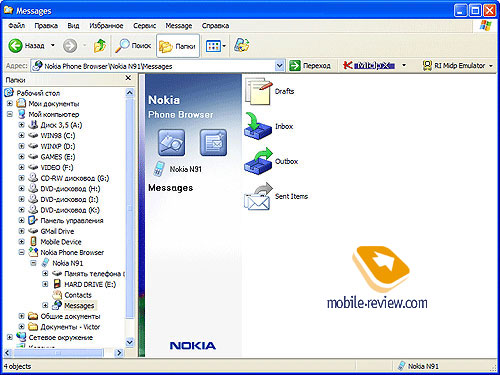Toggle the Folders (Папки) pane button
This screenshot has width=500, height=375.
(x=178, y=46)
